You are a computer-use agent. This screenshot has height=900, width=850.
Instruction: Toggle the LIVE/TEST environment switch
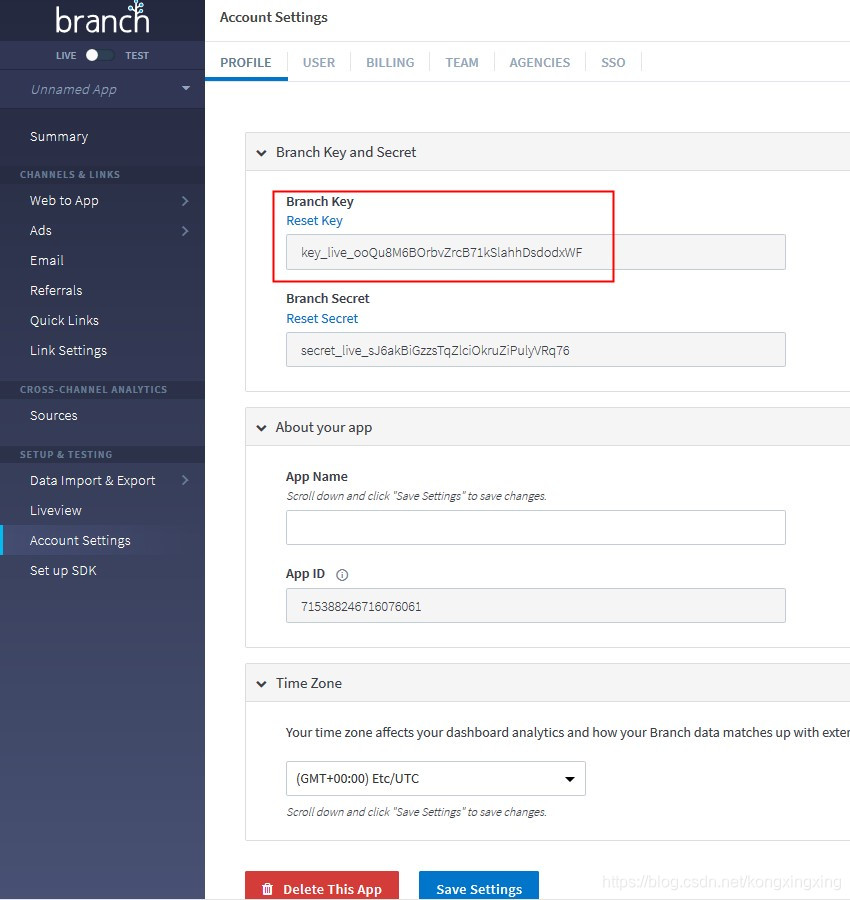tap(99, 55)
